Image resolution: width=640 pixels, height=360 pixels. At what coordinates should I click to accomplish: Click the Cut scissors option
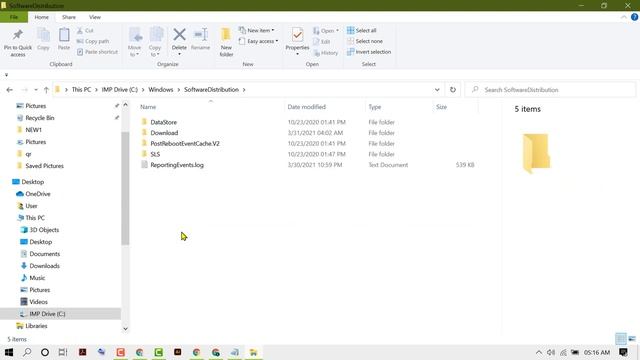[85, 31]
